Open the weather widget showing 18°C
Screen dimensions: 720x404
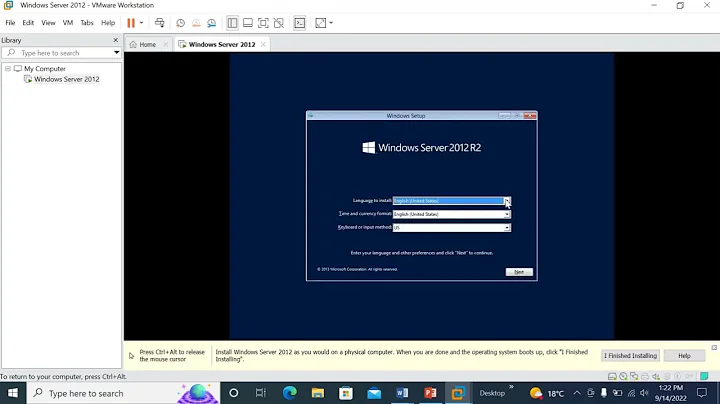click(x=546, y=393)
